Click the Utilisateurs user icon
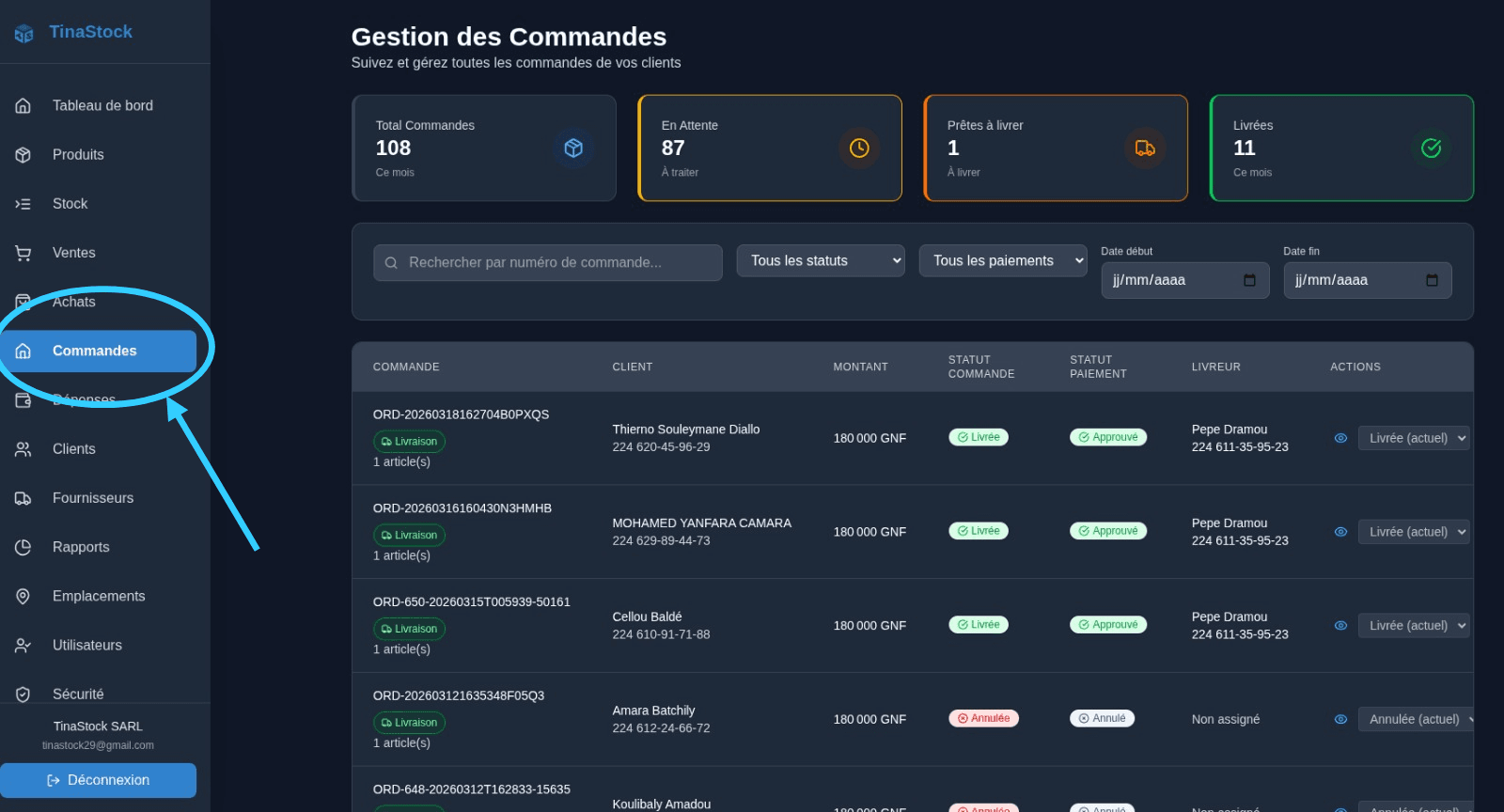This screenshot has height=812, width=1504. point(23,645)
